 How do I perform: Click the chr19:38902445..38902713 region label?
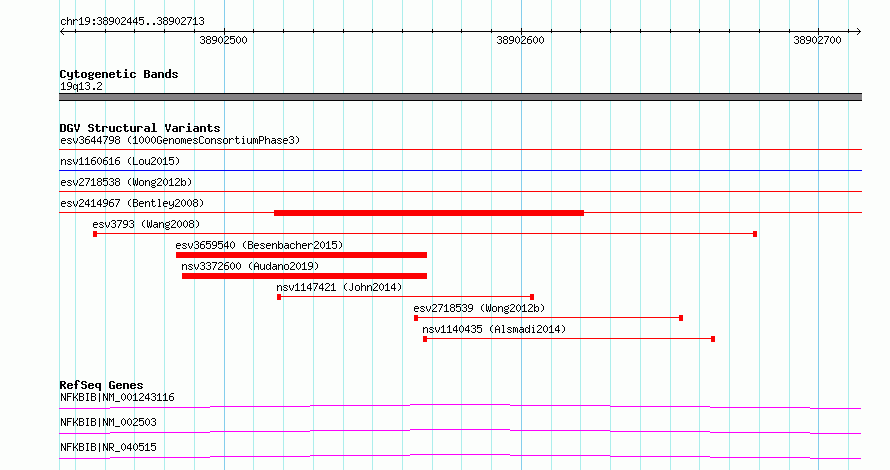(x=132, y=22)
